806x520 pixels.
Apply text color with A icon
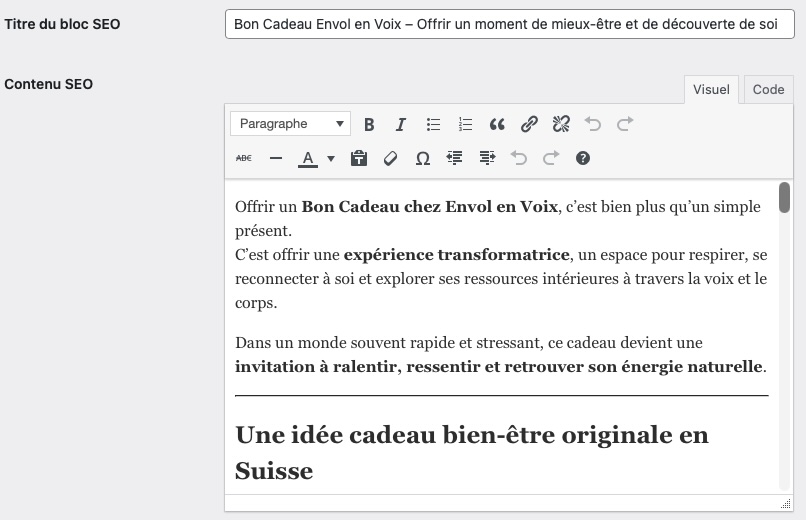click(x=308, y=158)
